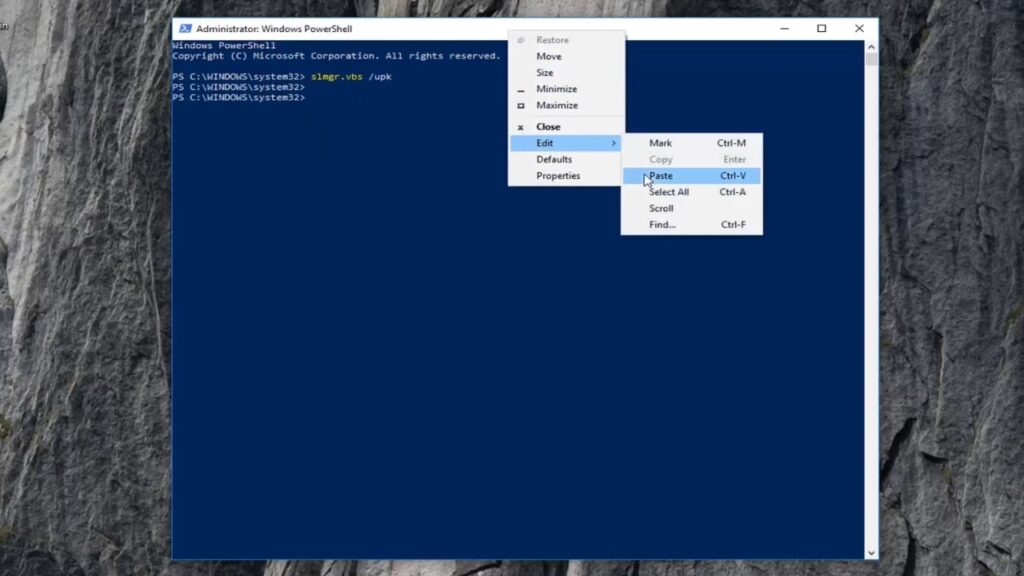Open the Edit submenu entry
The width and height of the screenshot is (1024, 576).
point(566,143)
